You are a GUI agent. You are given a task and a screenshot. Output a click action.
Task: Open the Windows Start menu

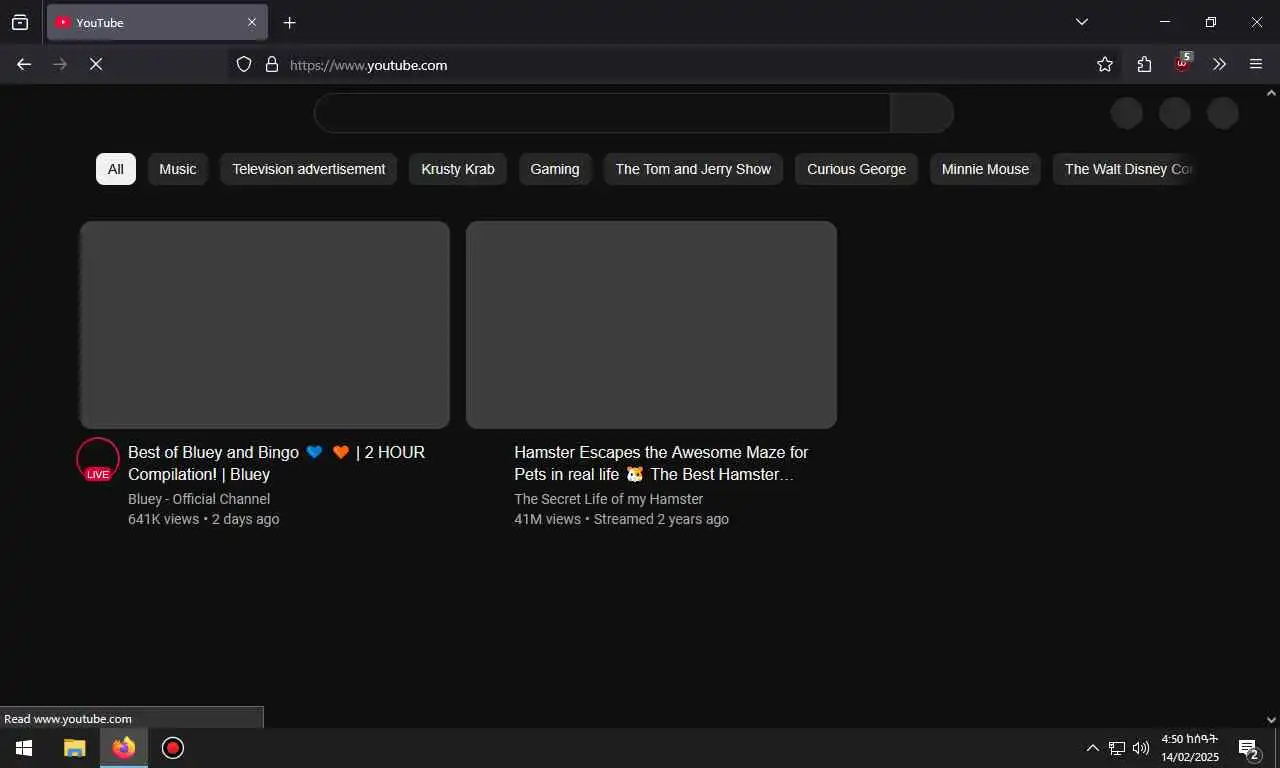pyautogui.click(x=24, y=748)
